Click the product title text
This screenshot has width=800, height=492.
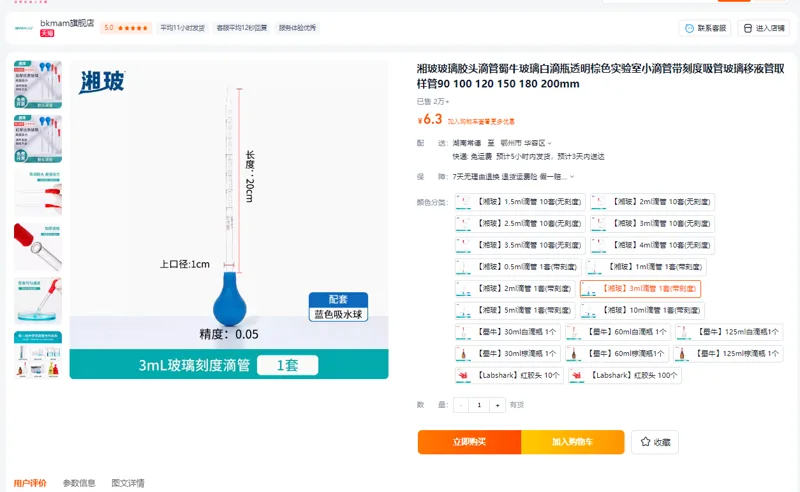(x=600, y=76)
